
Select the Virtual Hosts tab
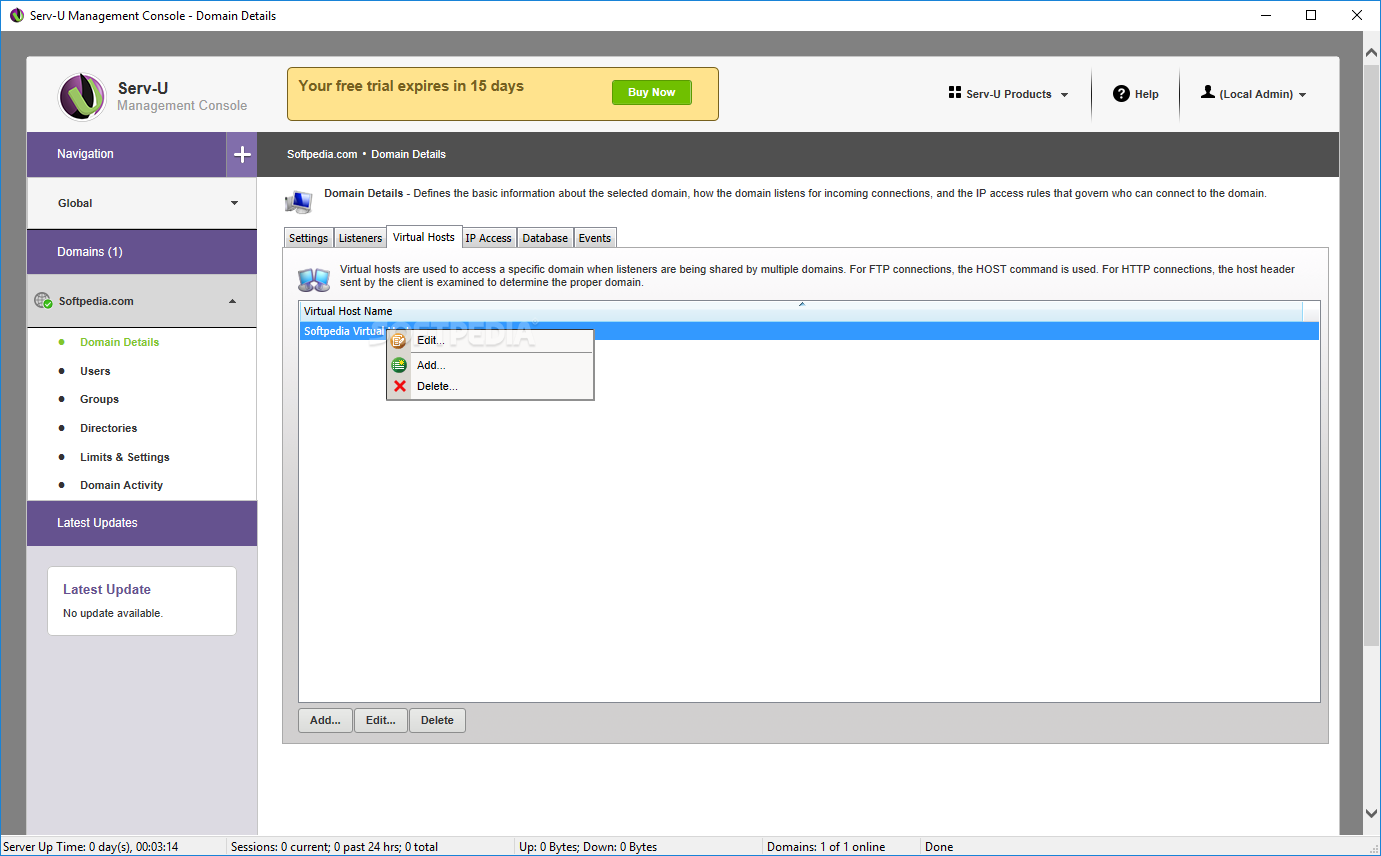(424, 237)
